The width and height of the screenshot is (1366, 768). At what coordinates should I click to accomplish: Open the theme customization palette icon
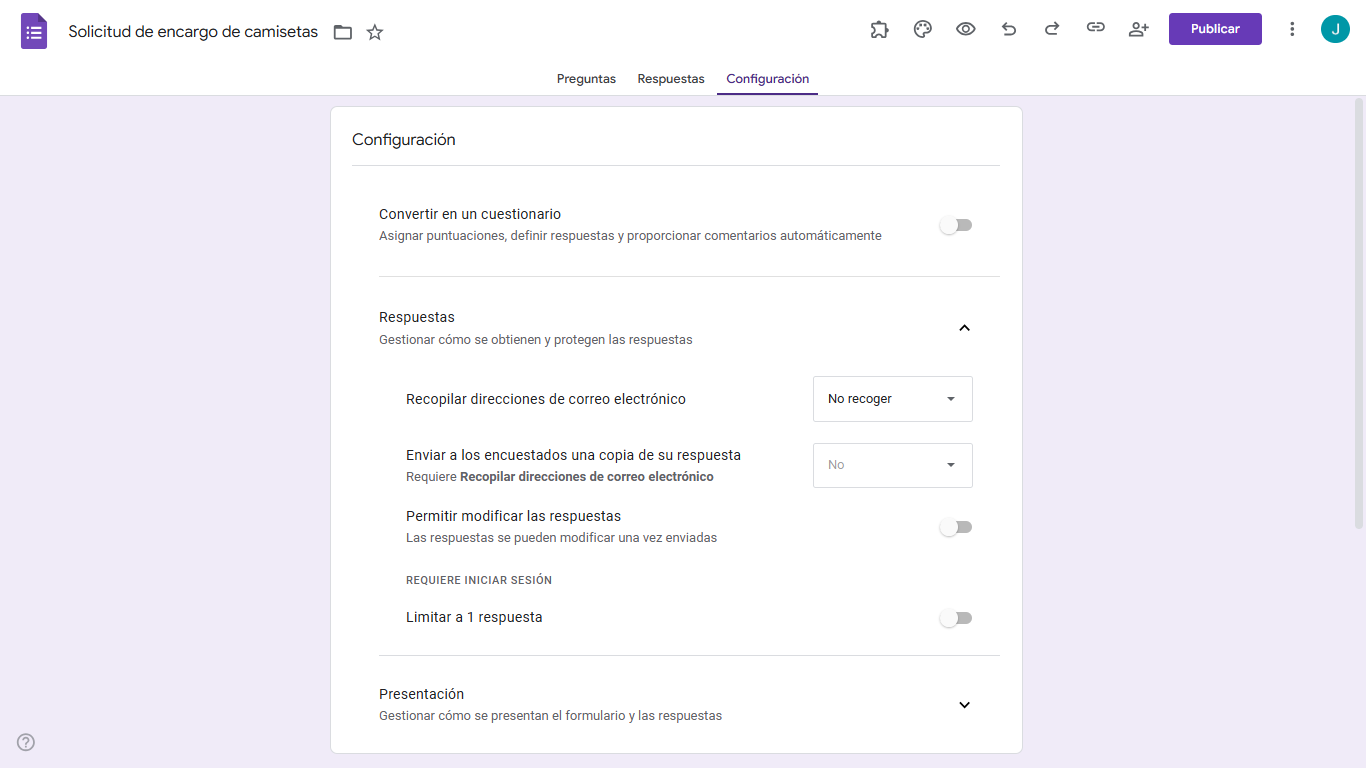(x=922, y=29)
